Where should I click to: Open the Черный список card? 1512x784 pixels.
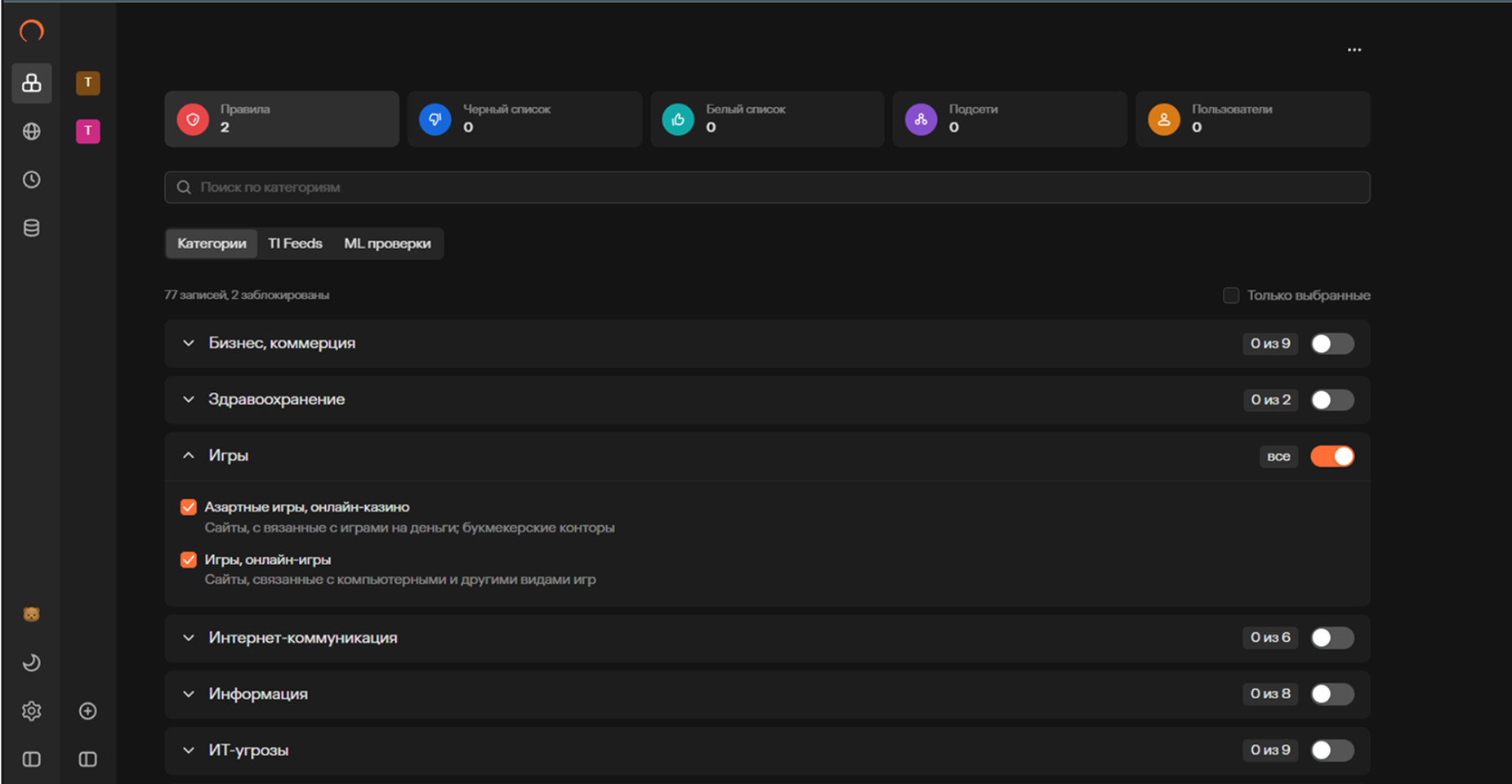tap(524, 119)
